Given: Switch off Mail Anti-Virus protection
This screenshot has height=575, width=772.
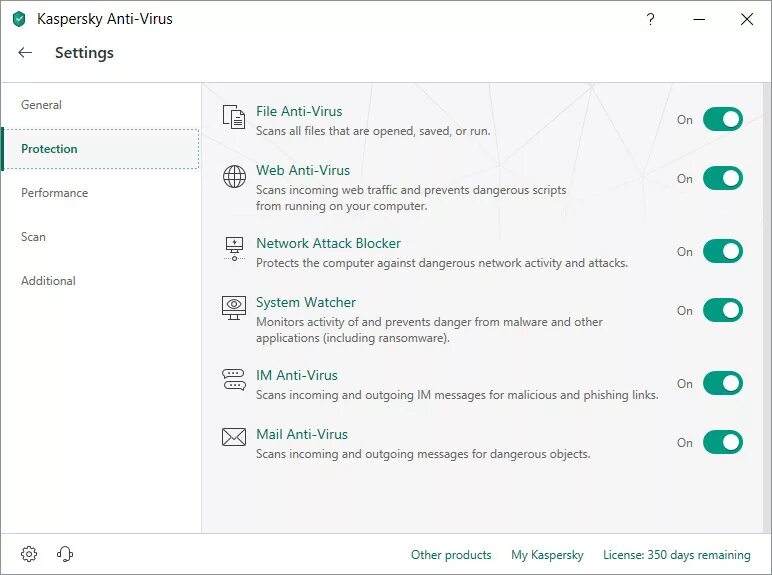Looking at the screenshot, I should tap(723, 442).
